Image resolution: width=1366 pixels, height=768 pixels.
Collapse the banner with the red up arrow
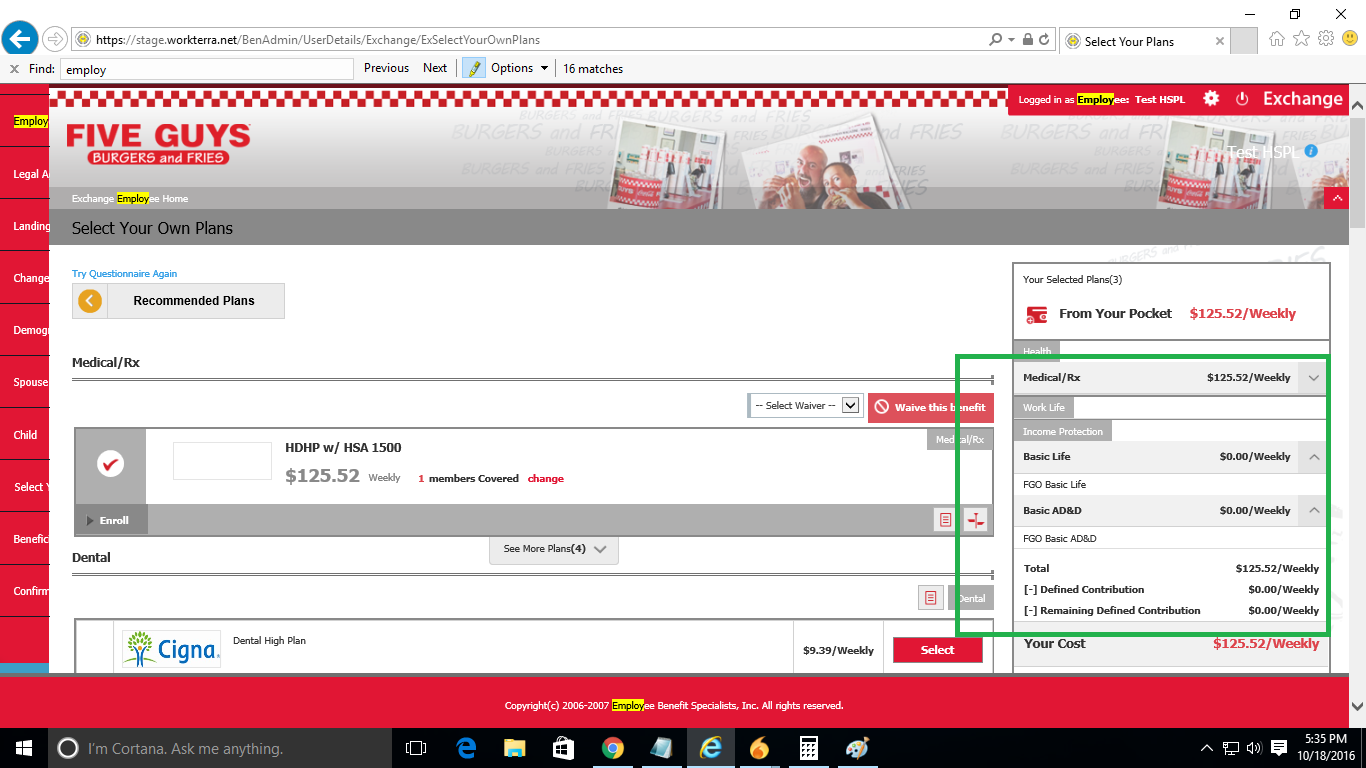click(1337, 198)
